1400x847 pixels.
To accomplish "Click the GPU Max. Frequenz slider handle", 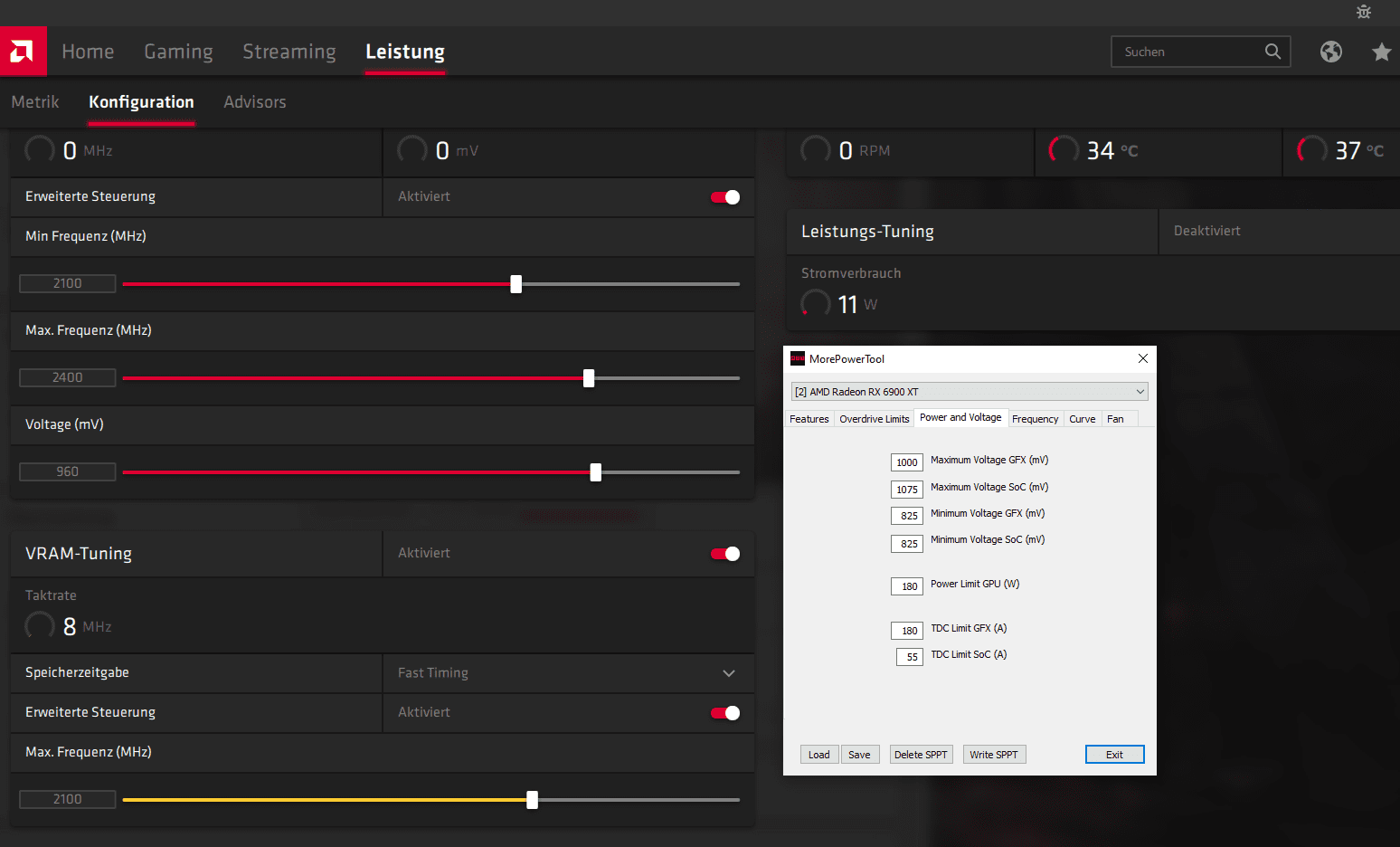I will 589,378.
